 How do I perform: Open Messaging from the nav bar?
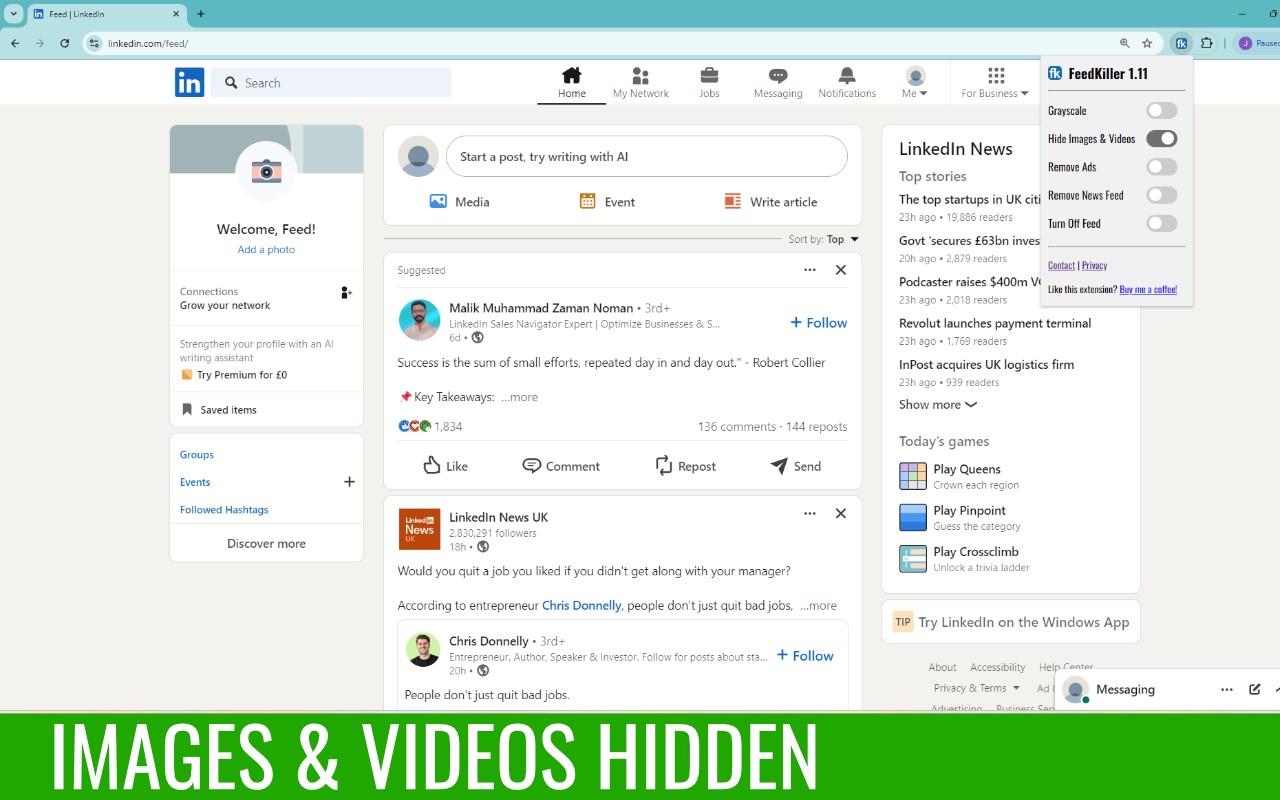[x=778, y=83]
